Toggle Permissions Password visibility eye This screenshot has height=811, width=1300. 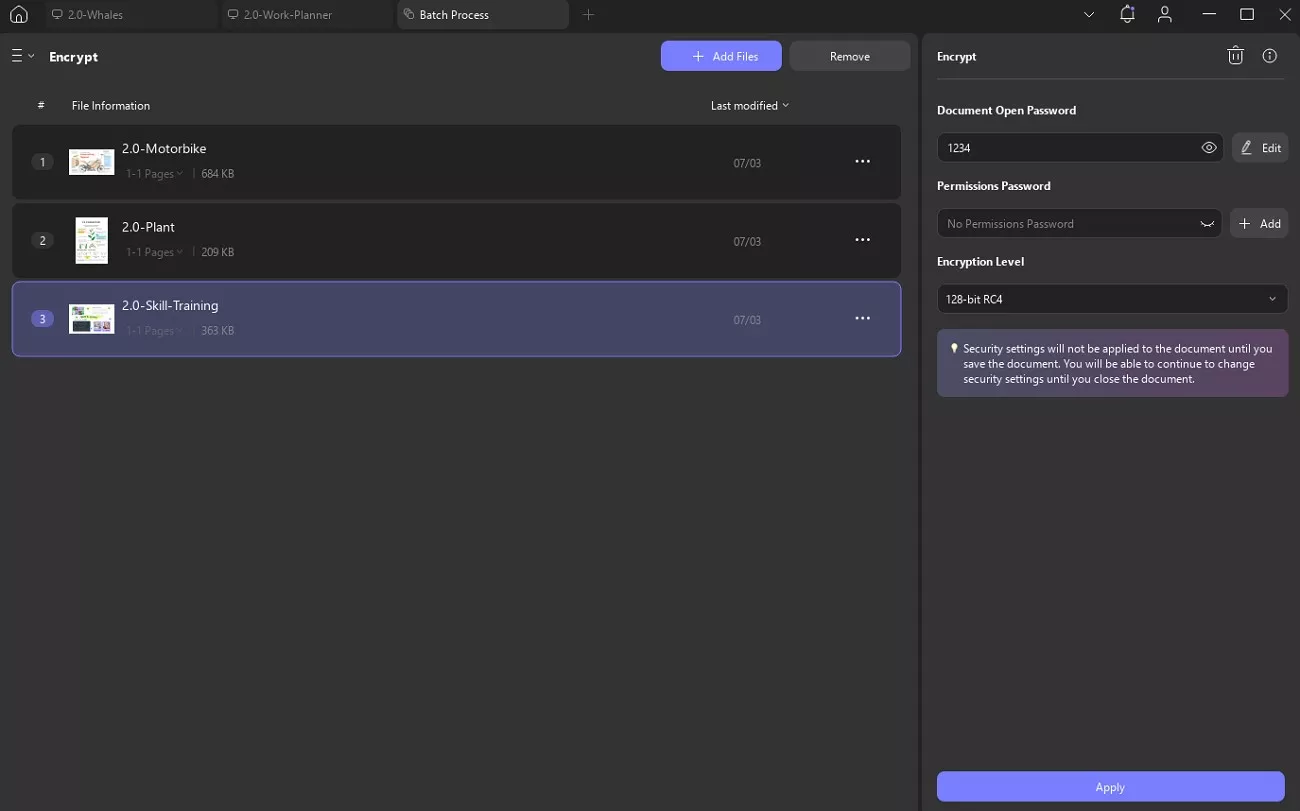pyautogui.click(x=1207, y=224)
